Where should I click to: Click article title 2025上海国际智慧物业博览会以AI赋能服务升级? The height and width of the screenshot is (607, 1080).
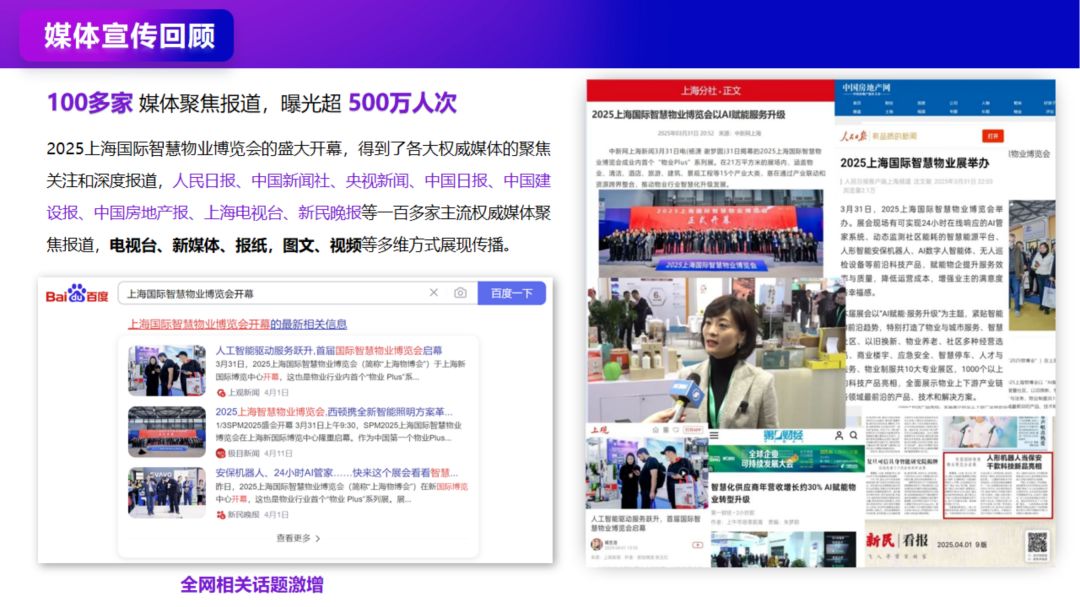click(x=688, y=114)
